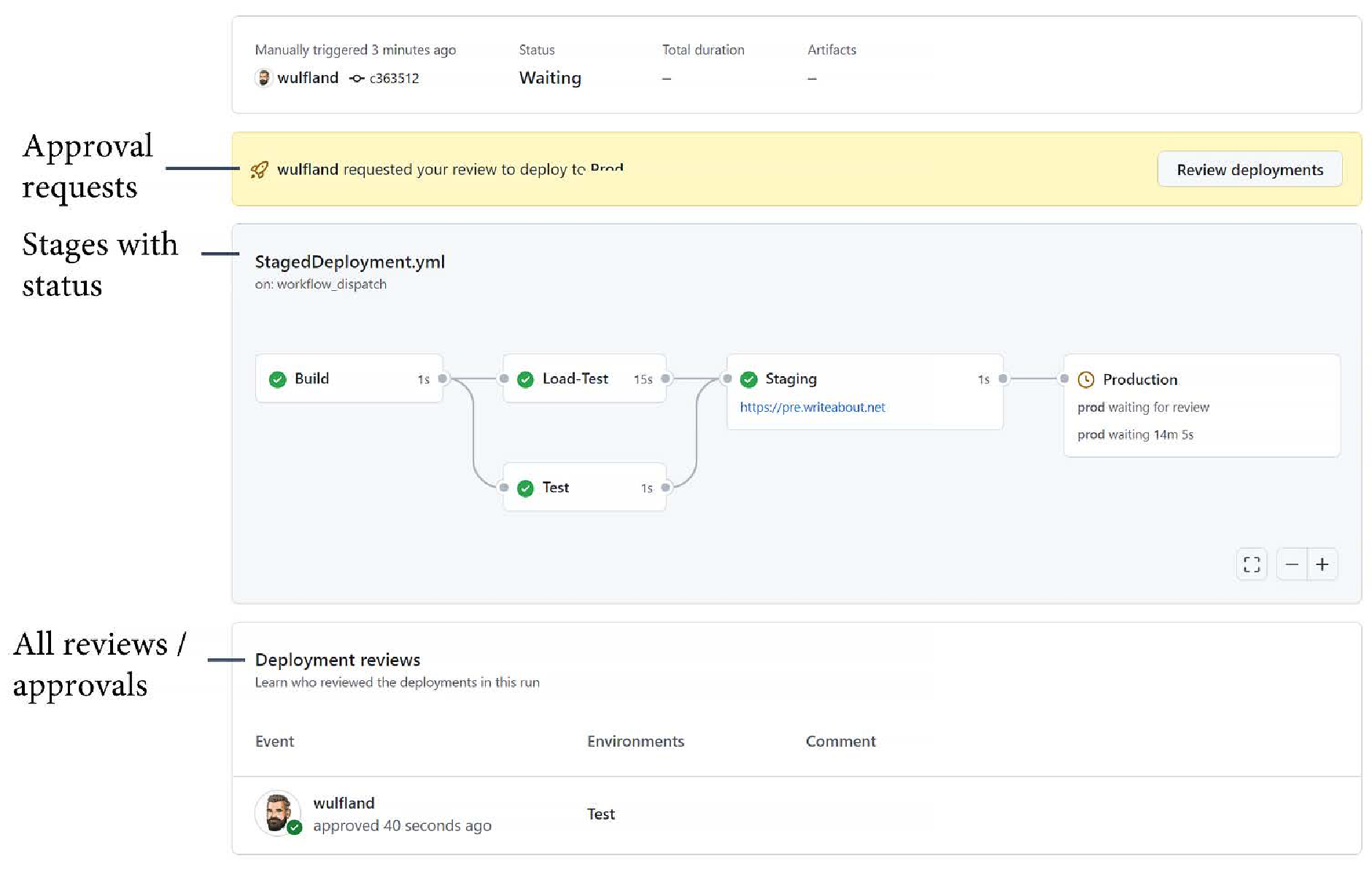Click 'prod waiting for review' text
This screenshot has height=872, width=1372.
click(x=1143, y=407)
